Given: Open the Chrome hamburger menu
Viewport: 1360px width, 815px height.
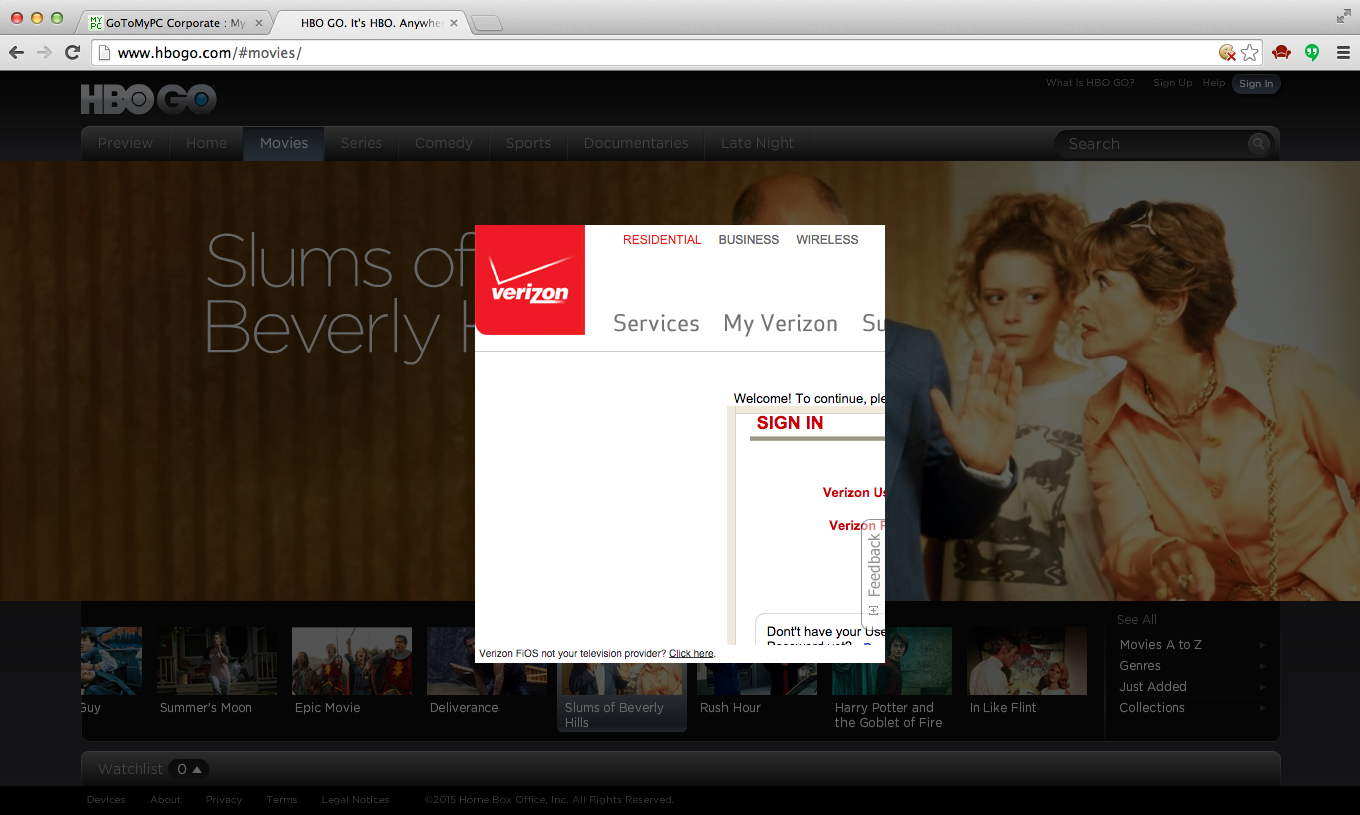Looking at the screenshot, I should 1343,53.
